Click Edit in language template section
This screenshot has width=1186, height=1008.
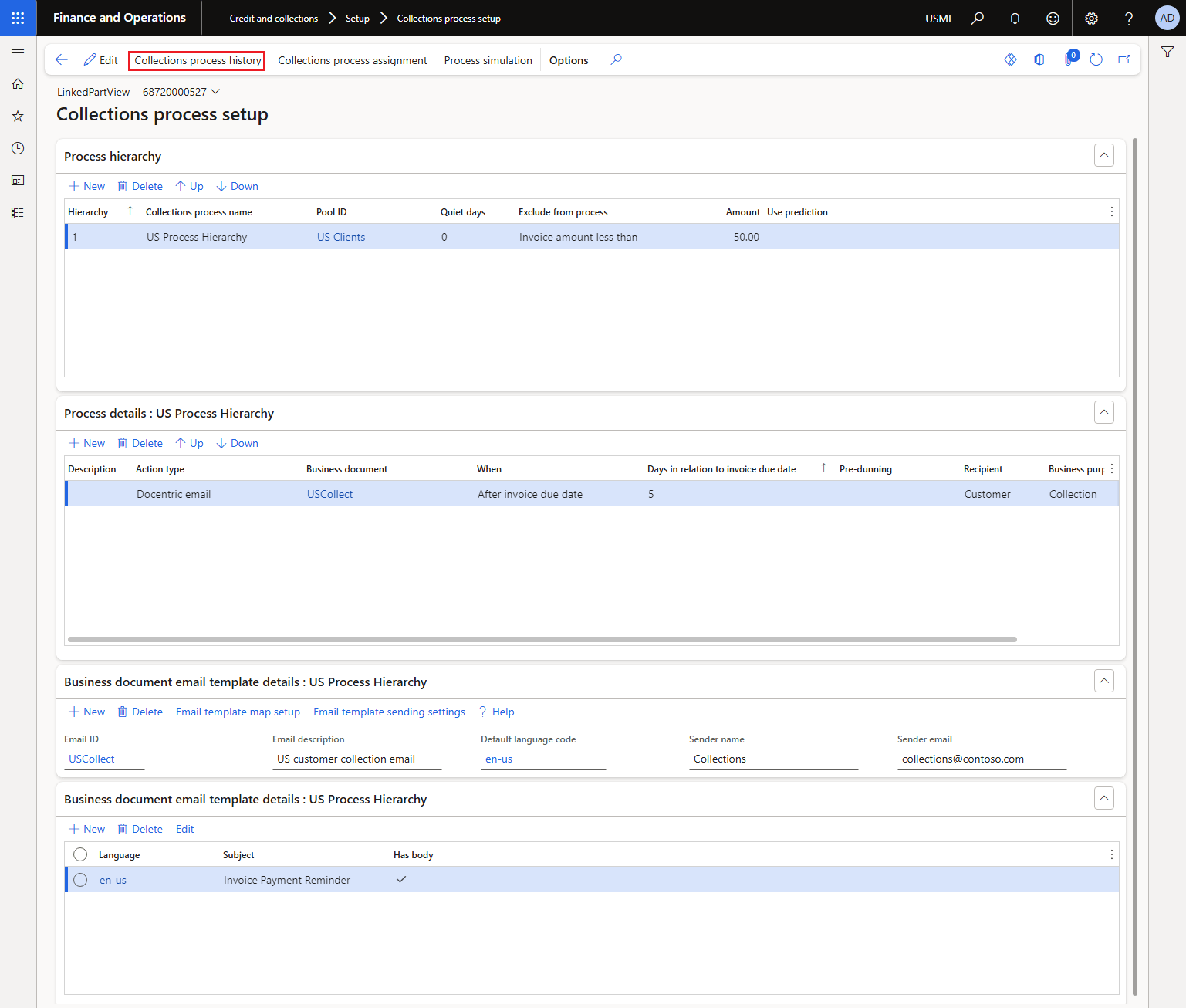coord(185,829)
